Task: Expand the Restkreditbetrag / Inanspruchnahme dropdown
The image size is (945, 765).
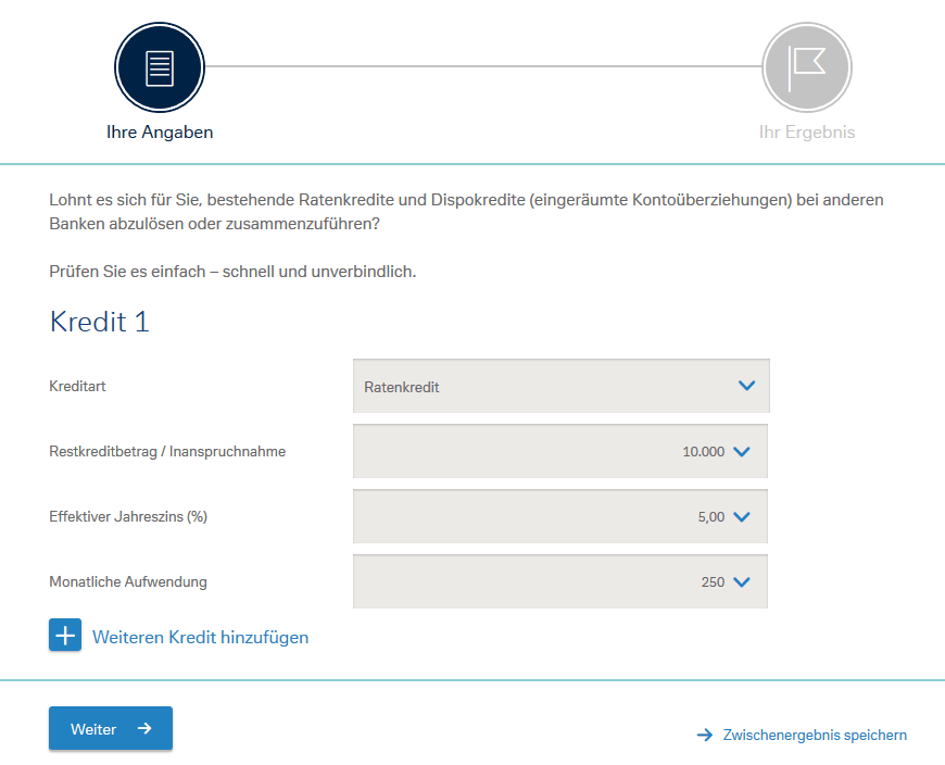Action: (x=560, y=451)
